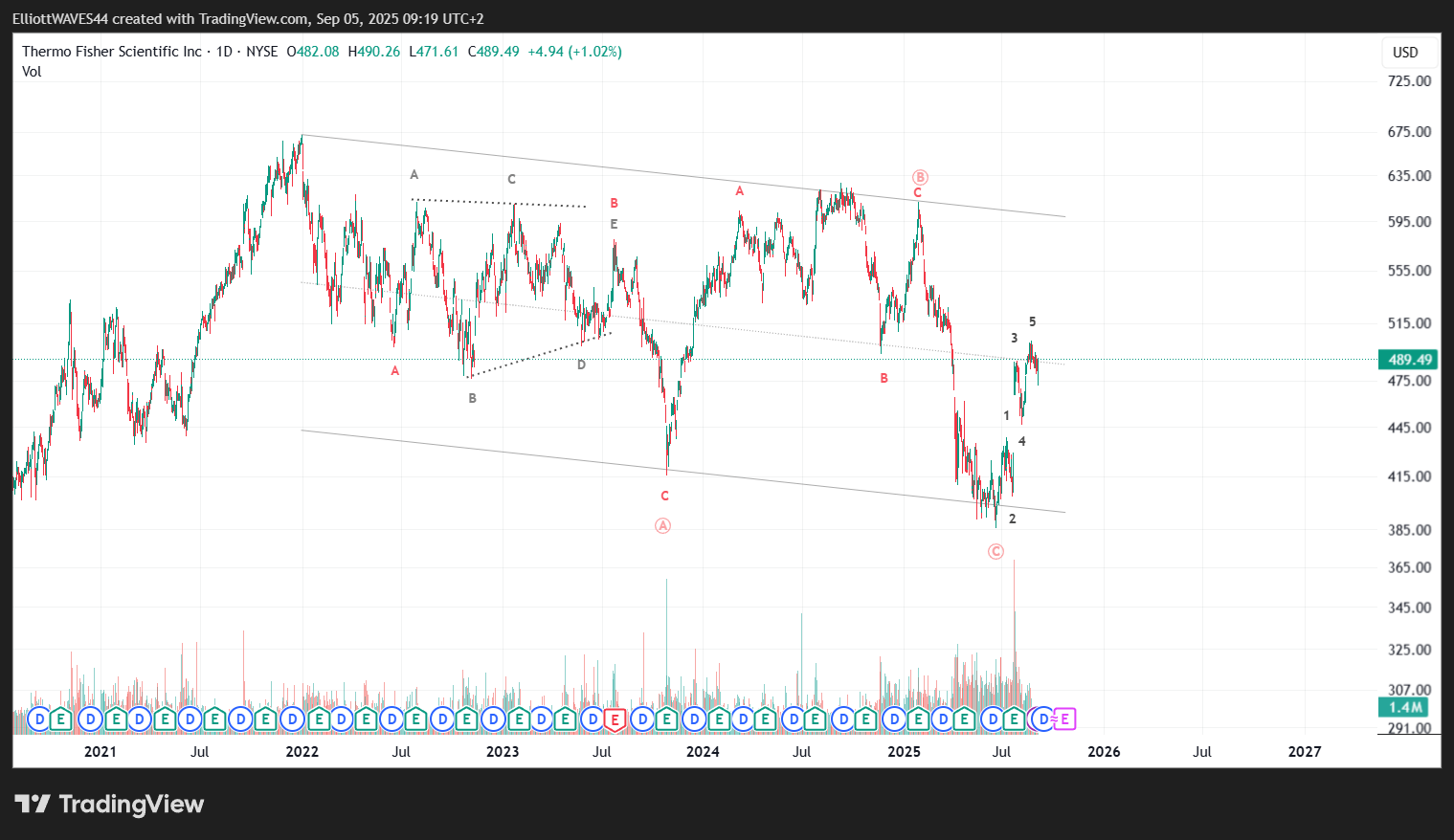Click the magenta upcoming earnings E marker
The image size is (1454, 840).
click(x=1064, y=719)
